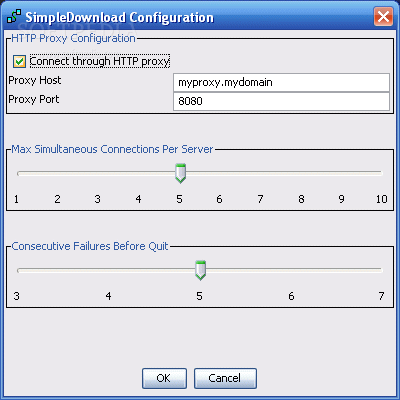Click the Proxy Port field showing 8080
The height and width of the screenshot is (400, 400).
pos(281,101)
